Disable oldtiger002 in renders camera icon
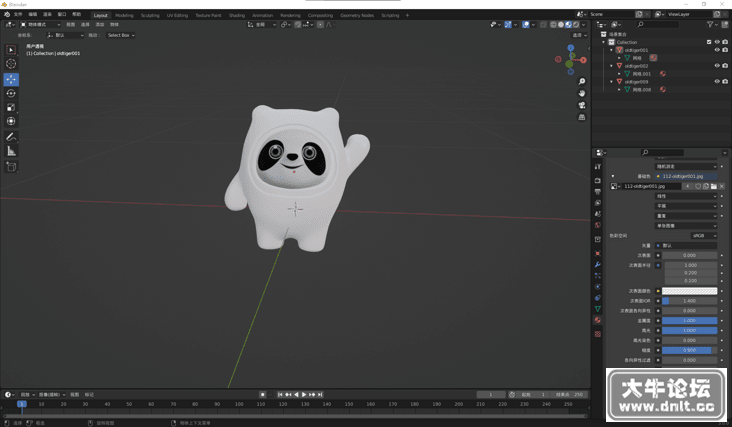 coord(725,66)
